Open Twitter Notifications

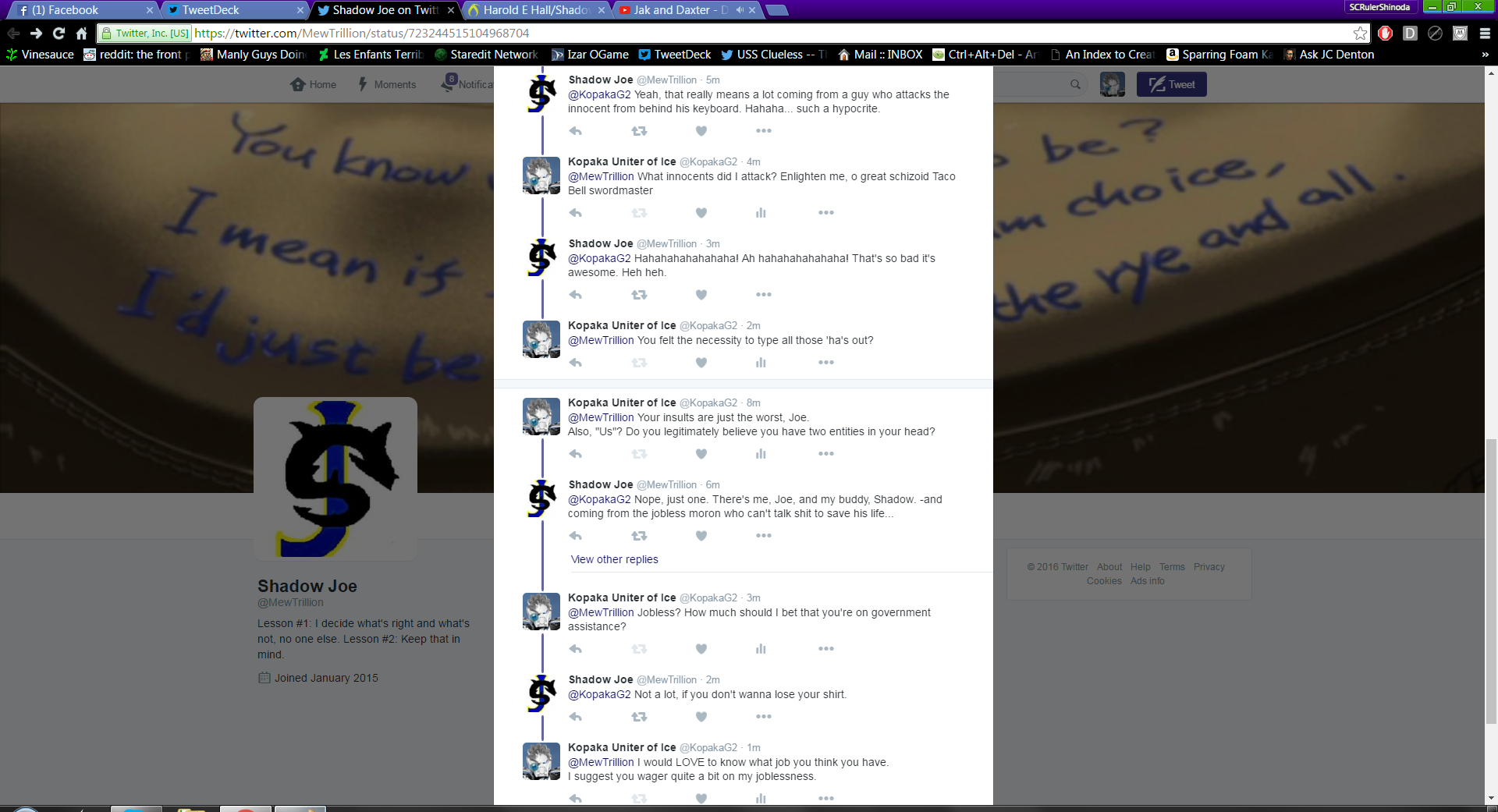coord(467,83)
